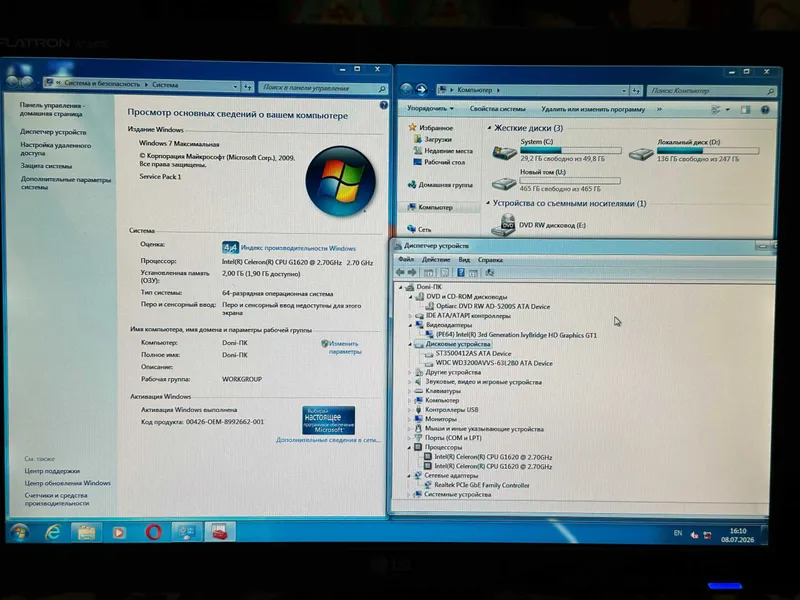Open the Вид menu in Device Manager
The width and height of the screenshot is (800, 600).
(x=464, y=260)
